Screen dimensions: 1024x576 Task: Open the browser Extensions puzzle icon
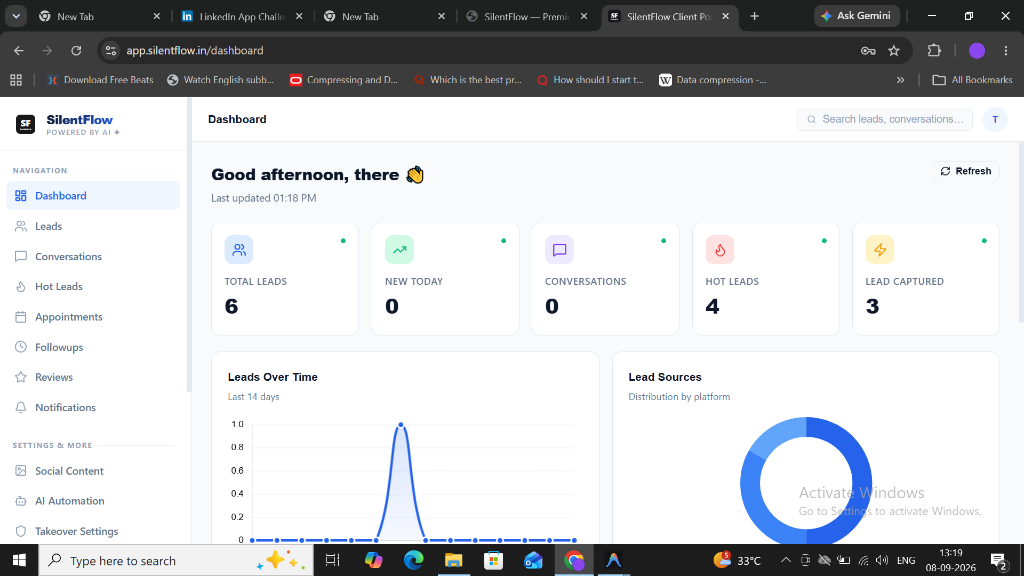(x=935, y=50)
